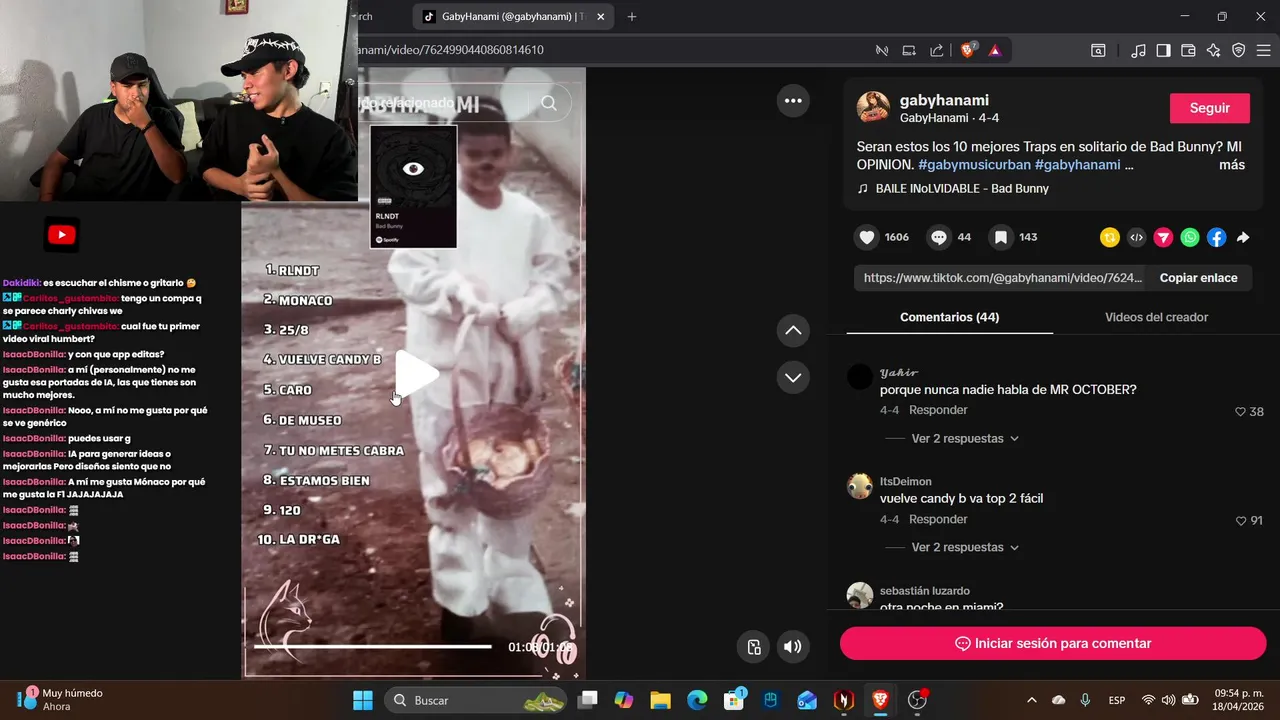1280x720 pixels.
Task: Click the taskbar Buscar search box
Action: (475, 700)
